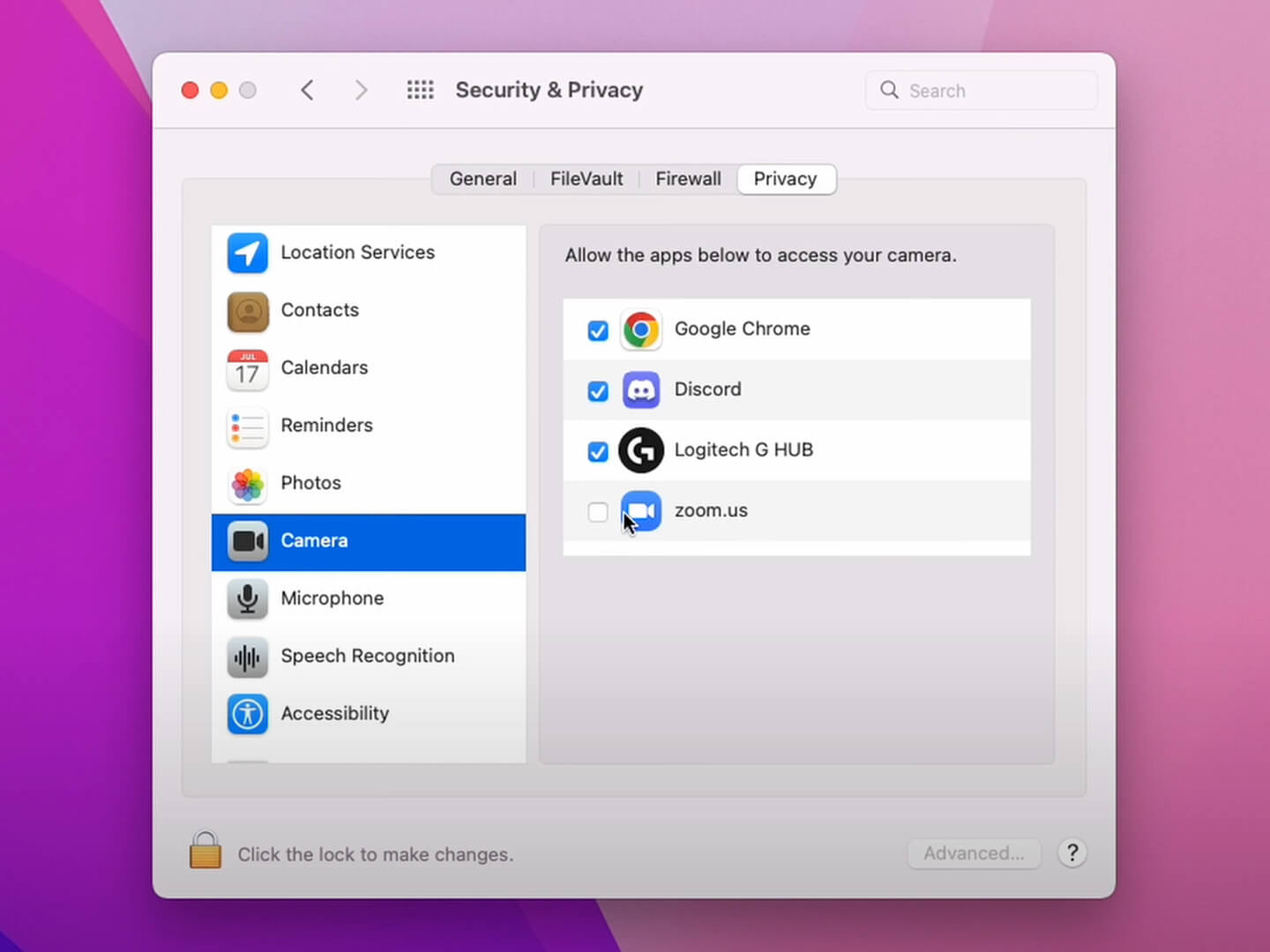Click the Google Chrome app name

pos(742,329)
